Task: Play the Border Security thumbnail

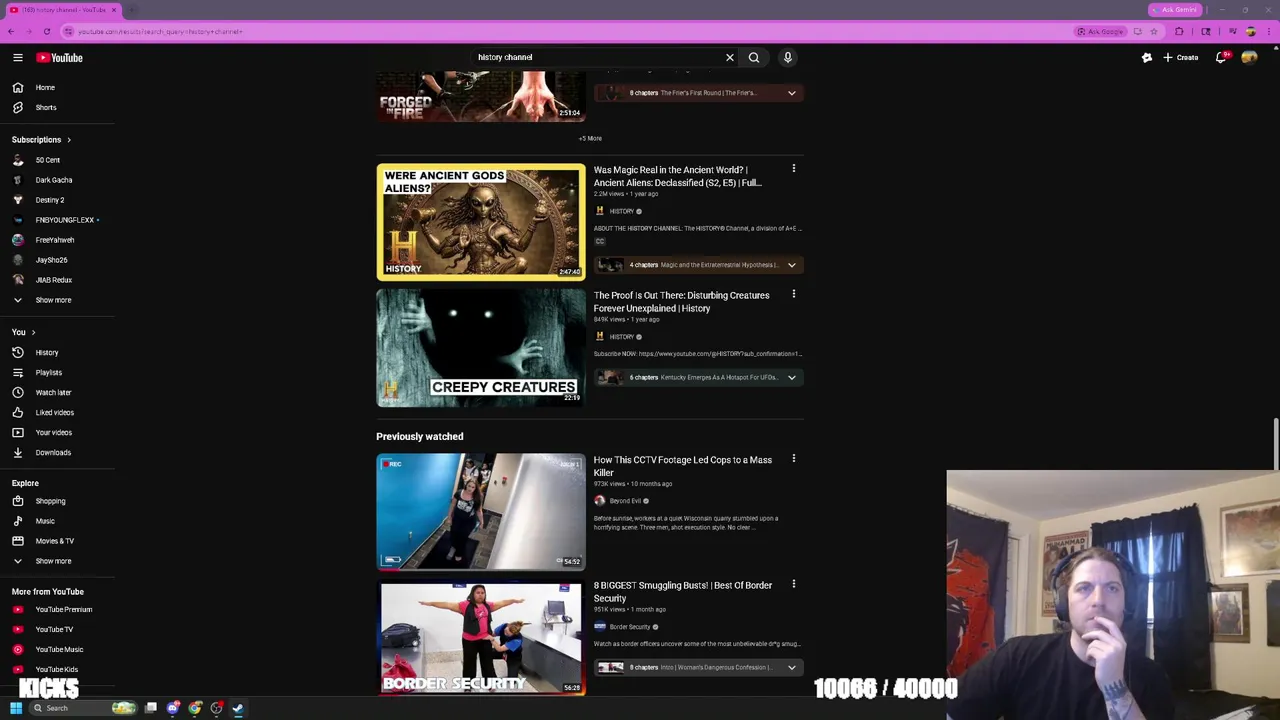Action: tap(481, 638)
